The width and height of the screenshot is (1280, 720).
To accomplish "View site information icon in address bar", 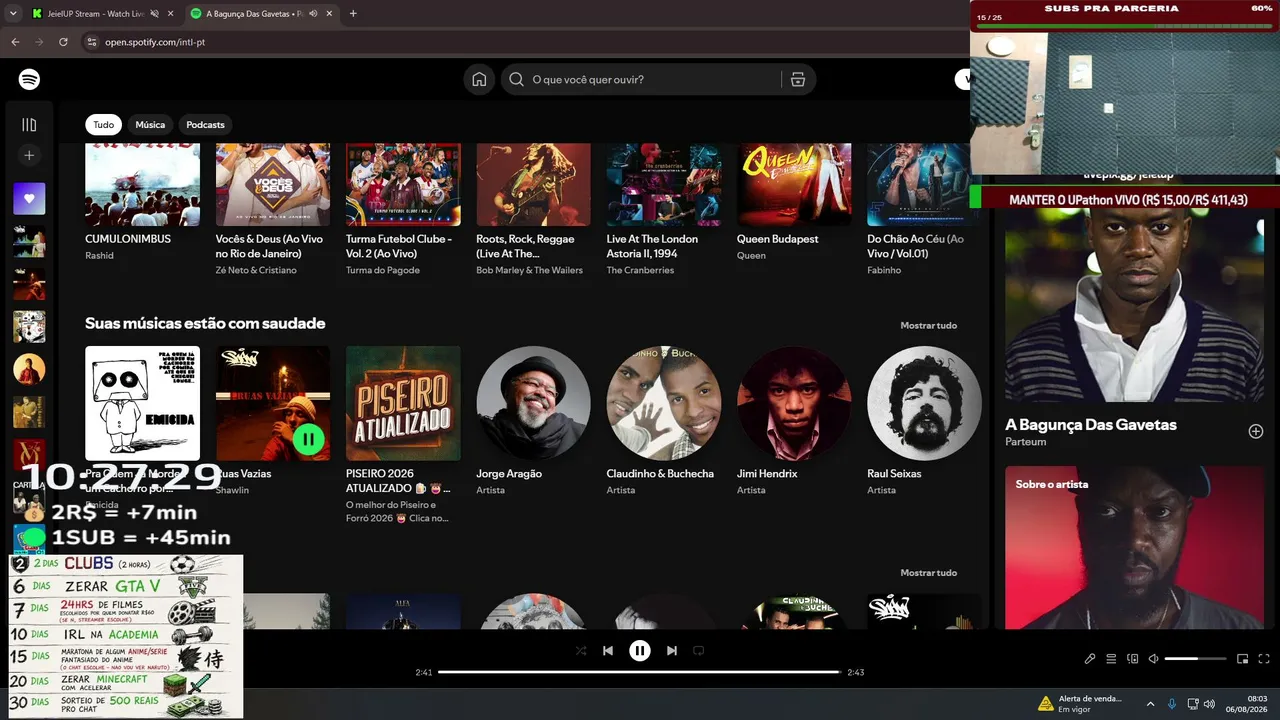I will (x=91, y=42).
